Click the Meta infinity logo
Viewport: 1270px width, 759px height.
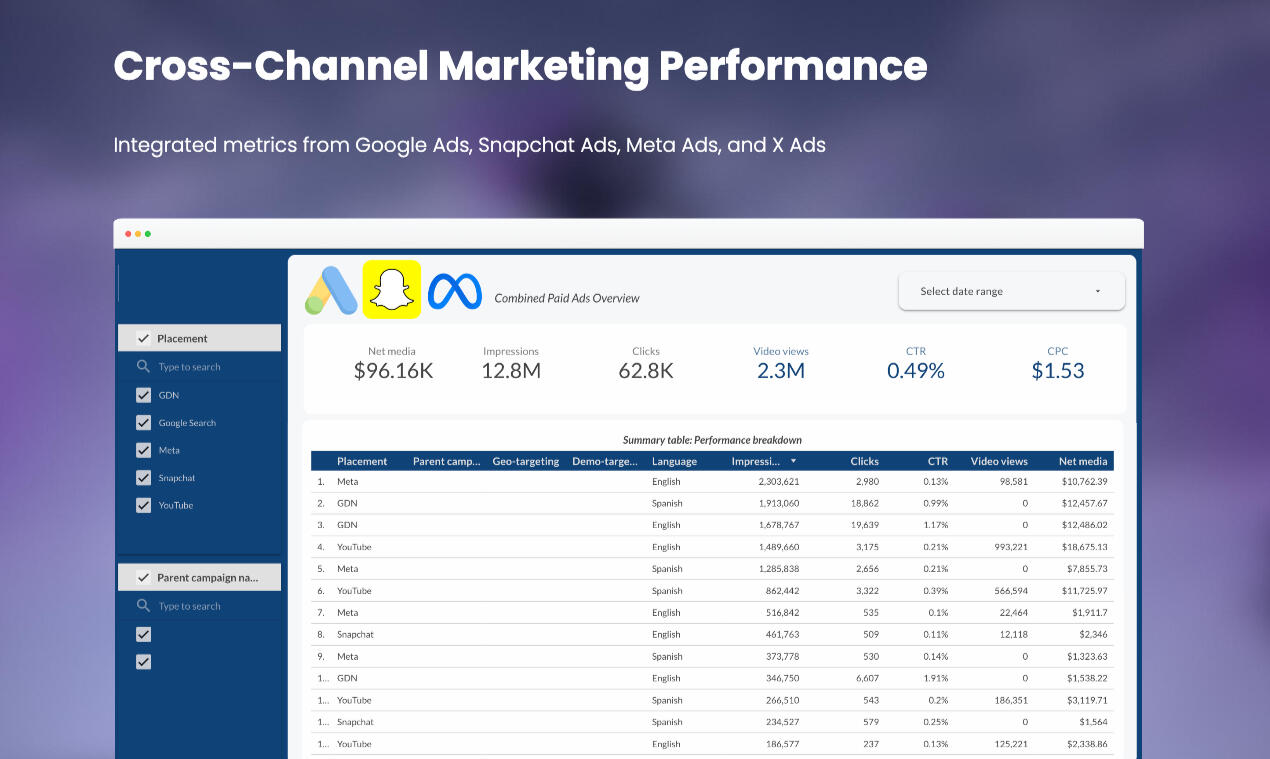[455, 290]
